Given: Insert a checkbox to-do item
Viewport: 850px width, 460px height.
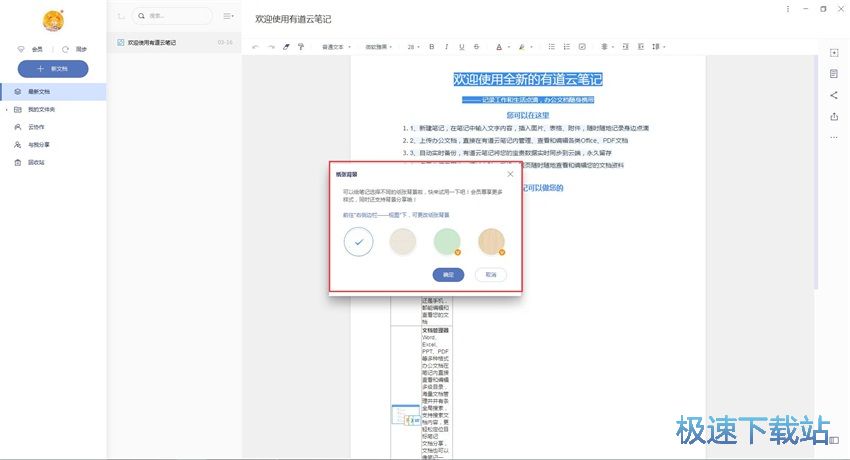Looking at the screenshot, I should click(582, 47).
